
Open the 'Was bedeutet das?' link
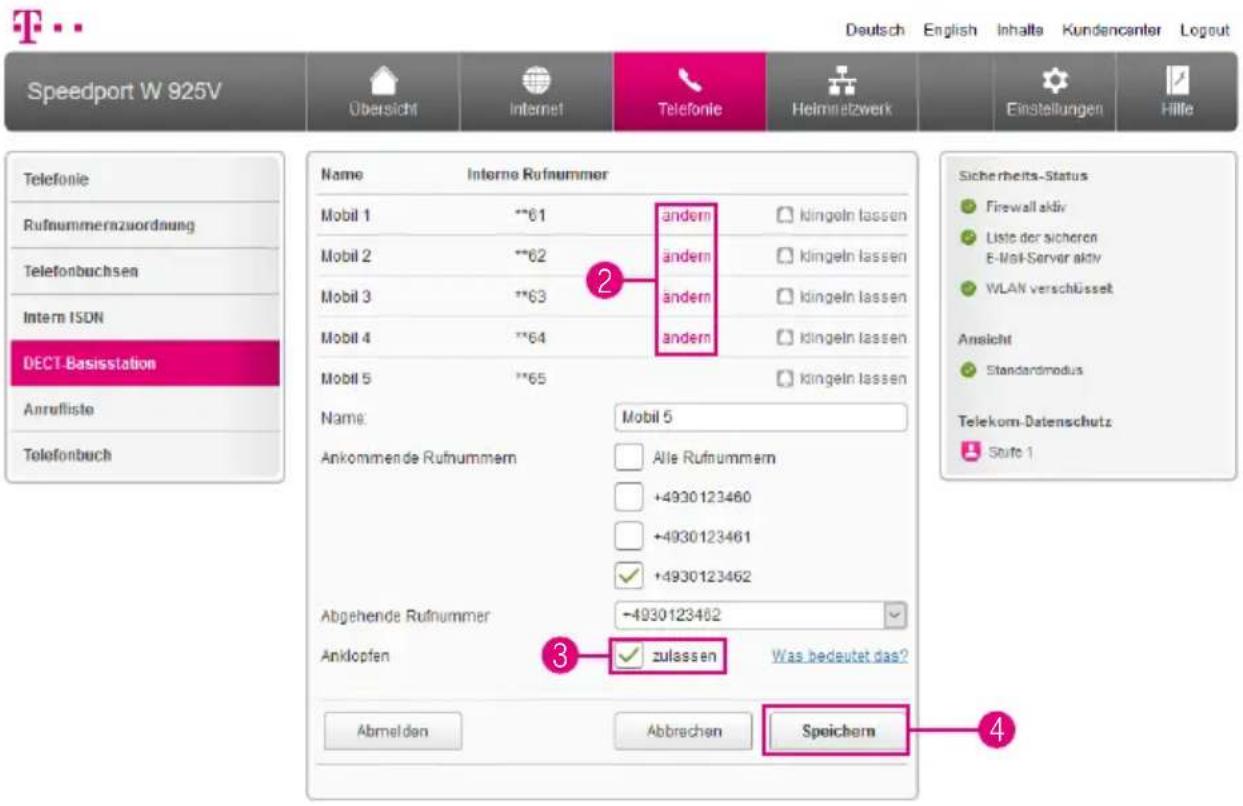click(x=839, y=657)
